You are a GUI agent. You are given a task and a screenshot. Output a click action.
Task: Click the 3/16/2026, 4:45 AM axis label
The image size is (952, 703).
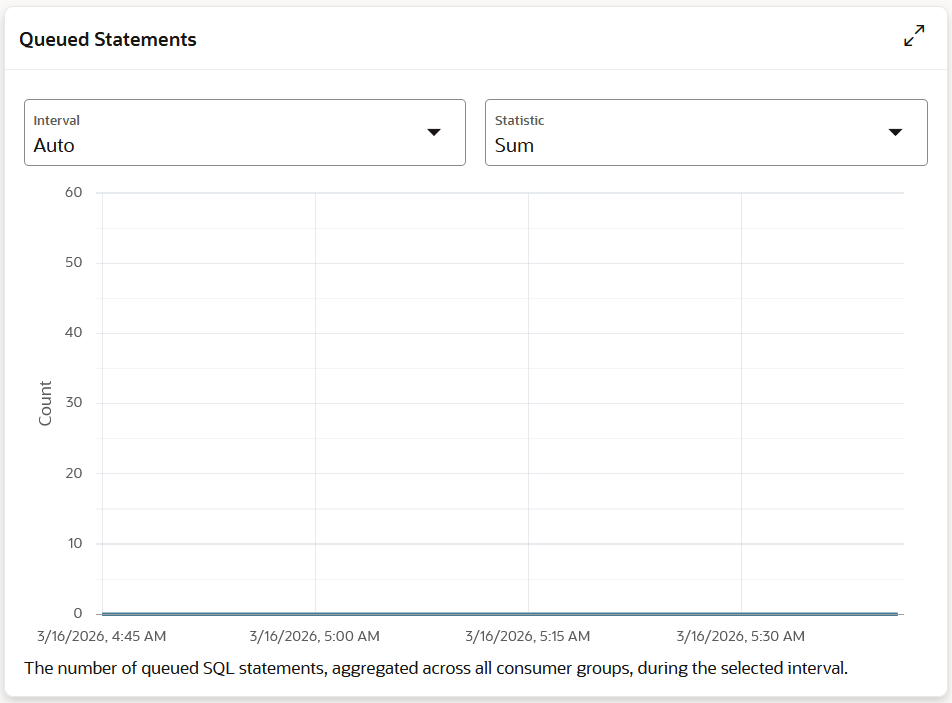pos(101,636)
